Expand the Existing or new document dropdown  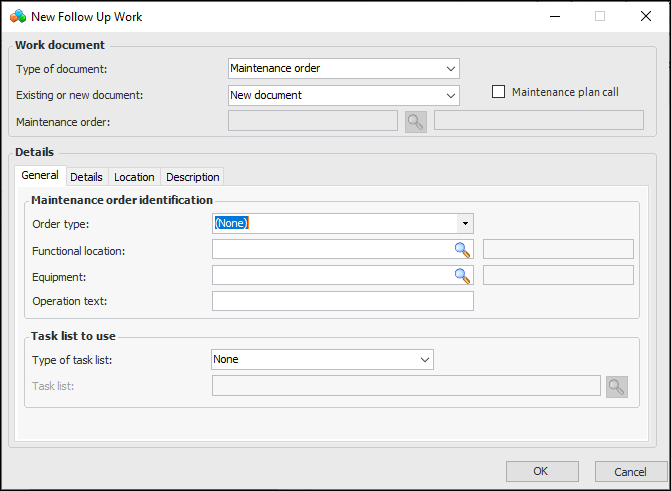click(450, 96)
